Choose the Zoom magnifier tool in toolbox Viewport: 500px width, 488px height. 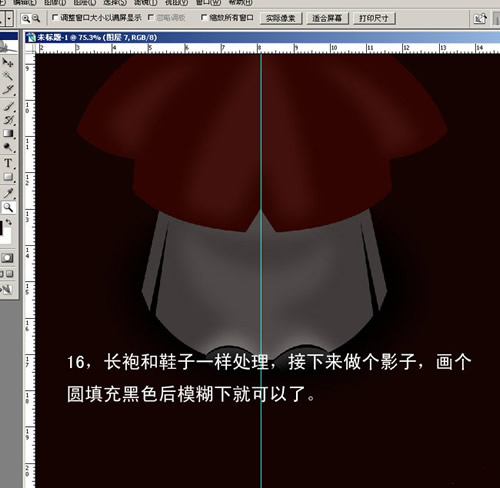8,207
